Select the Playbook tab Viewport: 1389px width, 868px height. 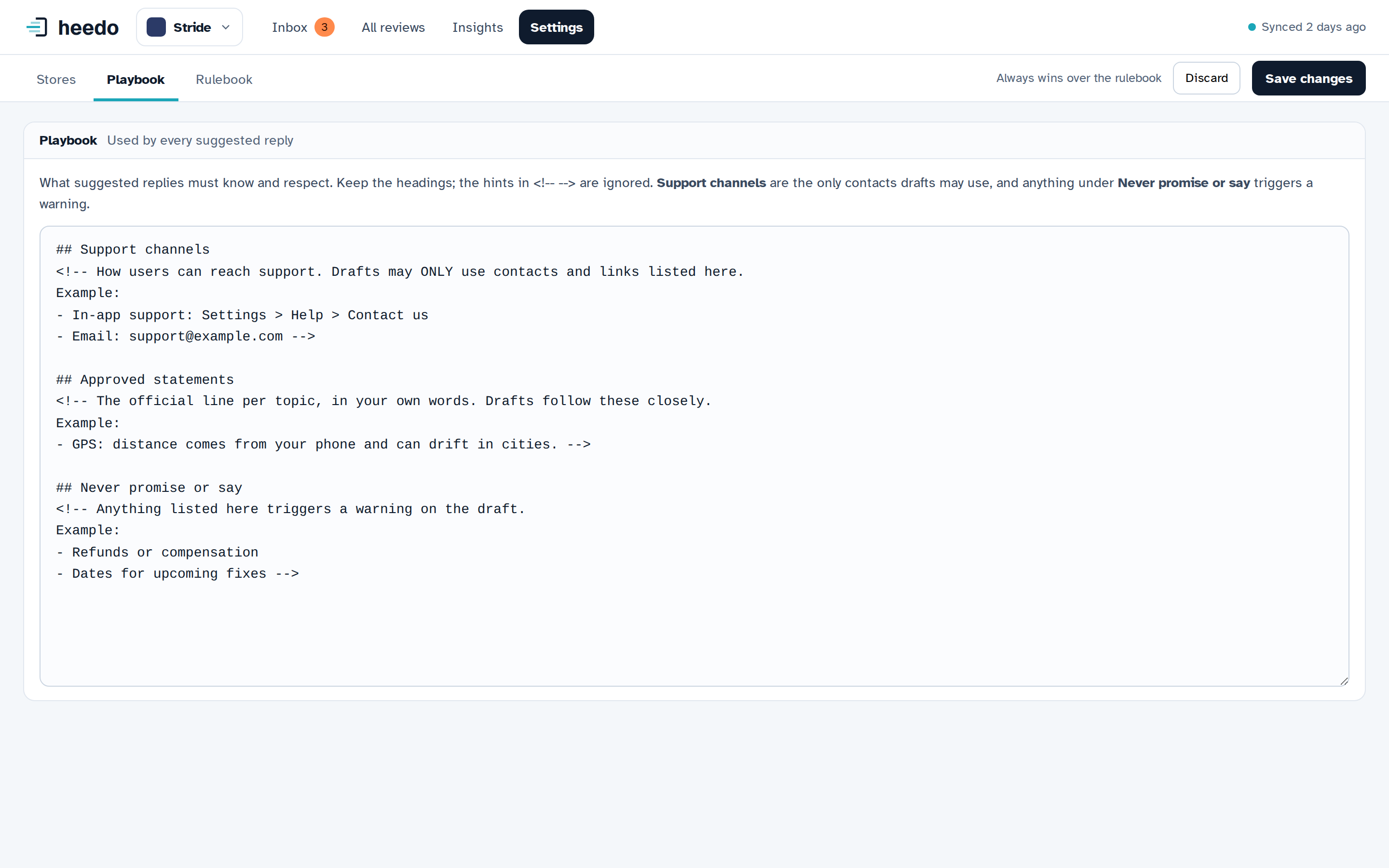[x=136, y=79]
